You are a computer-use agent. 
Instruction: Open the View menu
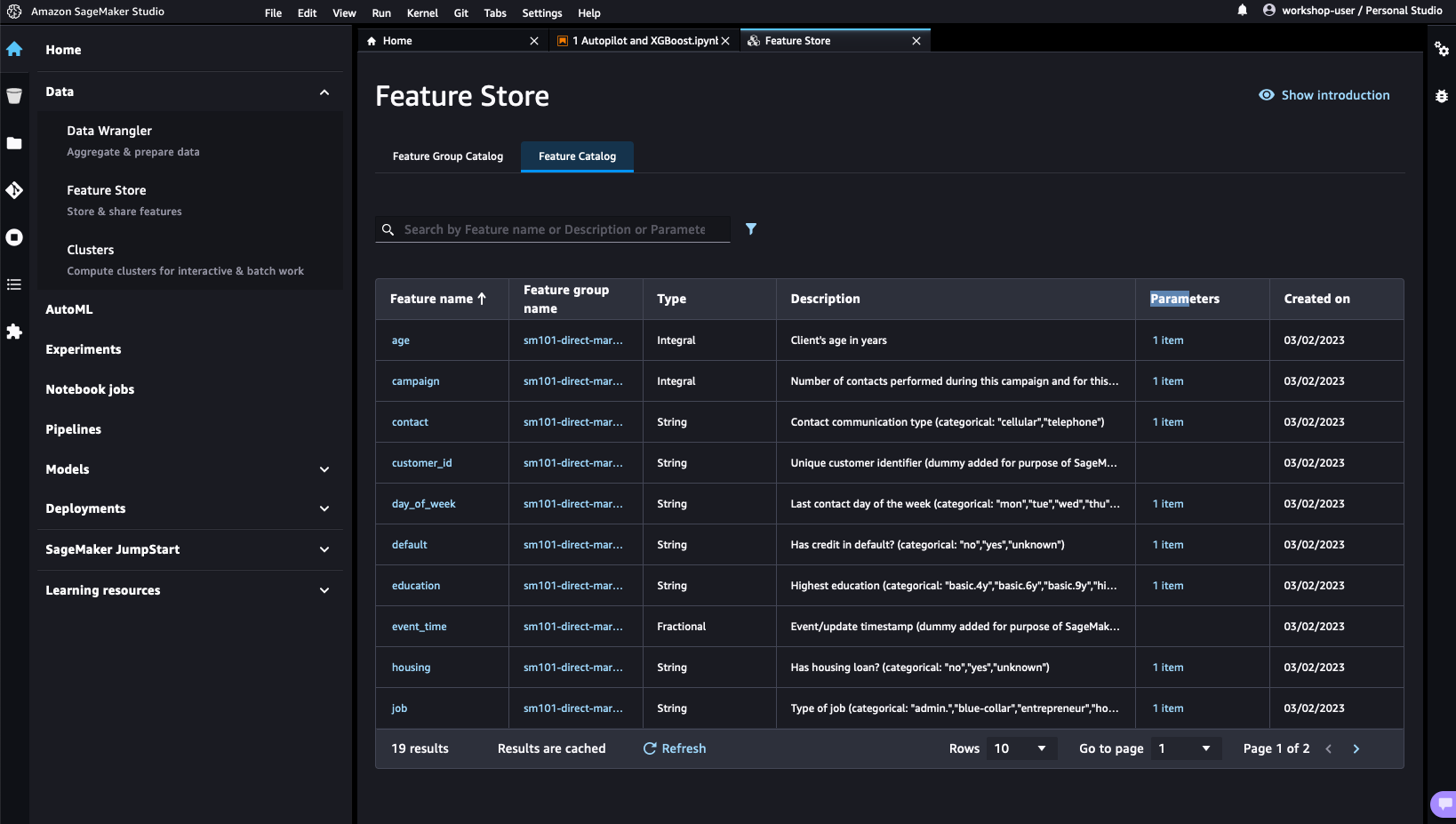pos(344,12)
